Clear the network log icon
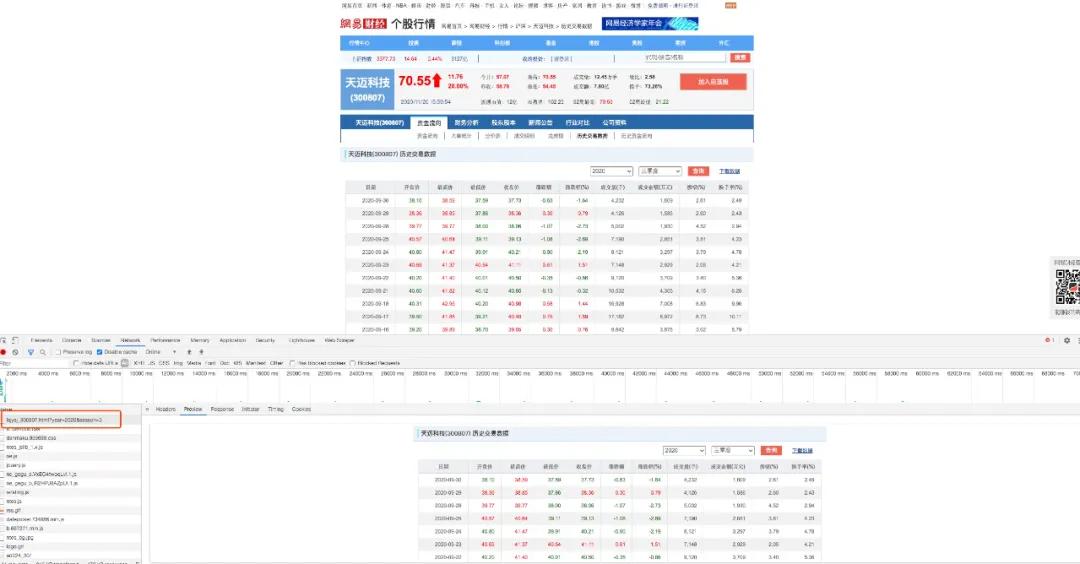Viewport: 1080px width, 564px height. tap(15, 352)
